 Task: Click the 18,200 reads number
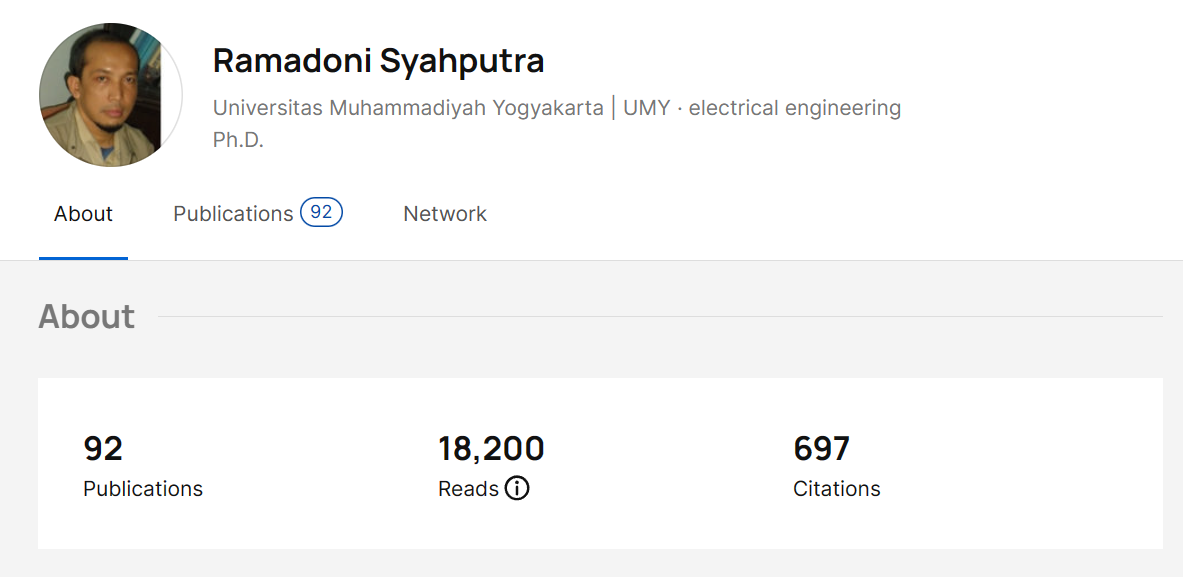pos(491,449)
